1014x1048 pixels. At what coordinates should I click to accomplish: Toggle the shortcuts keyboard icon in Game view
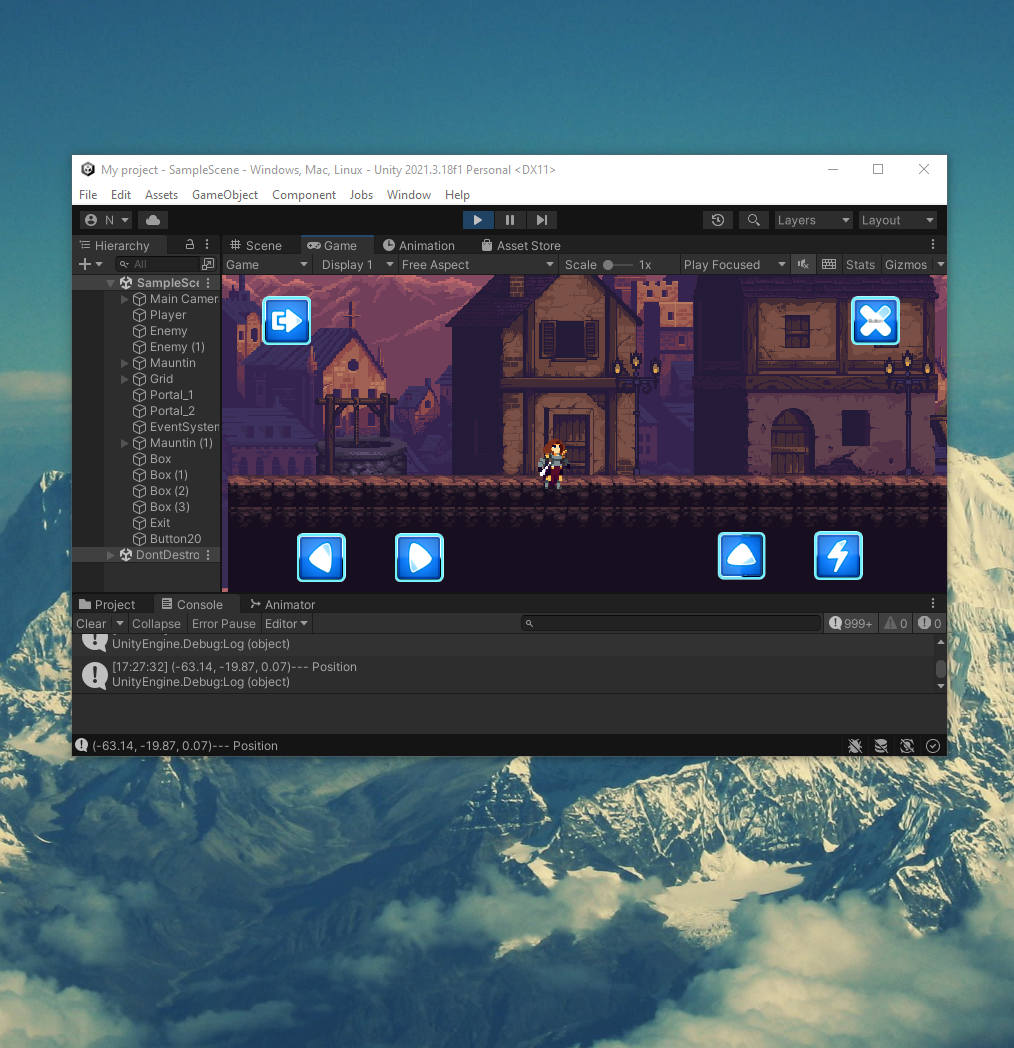[829, 265]
